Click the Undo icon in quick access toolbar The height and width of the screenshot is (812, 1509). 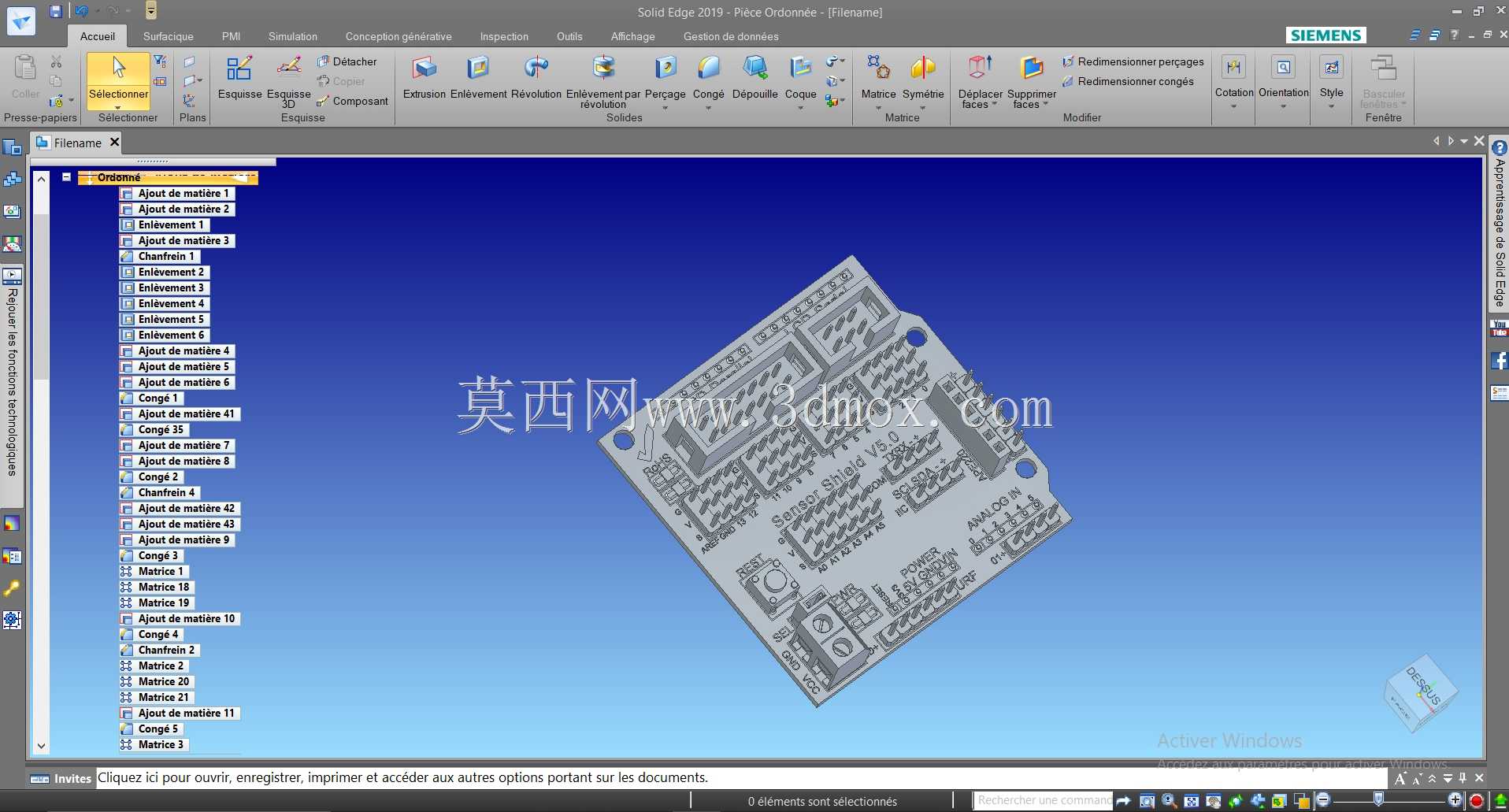(x=81, y=11)
